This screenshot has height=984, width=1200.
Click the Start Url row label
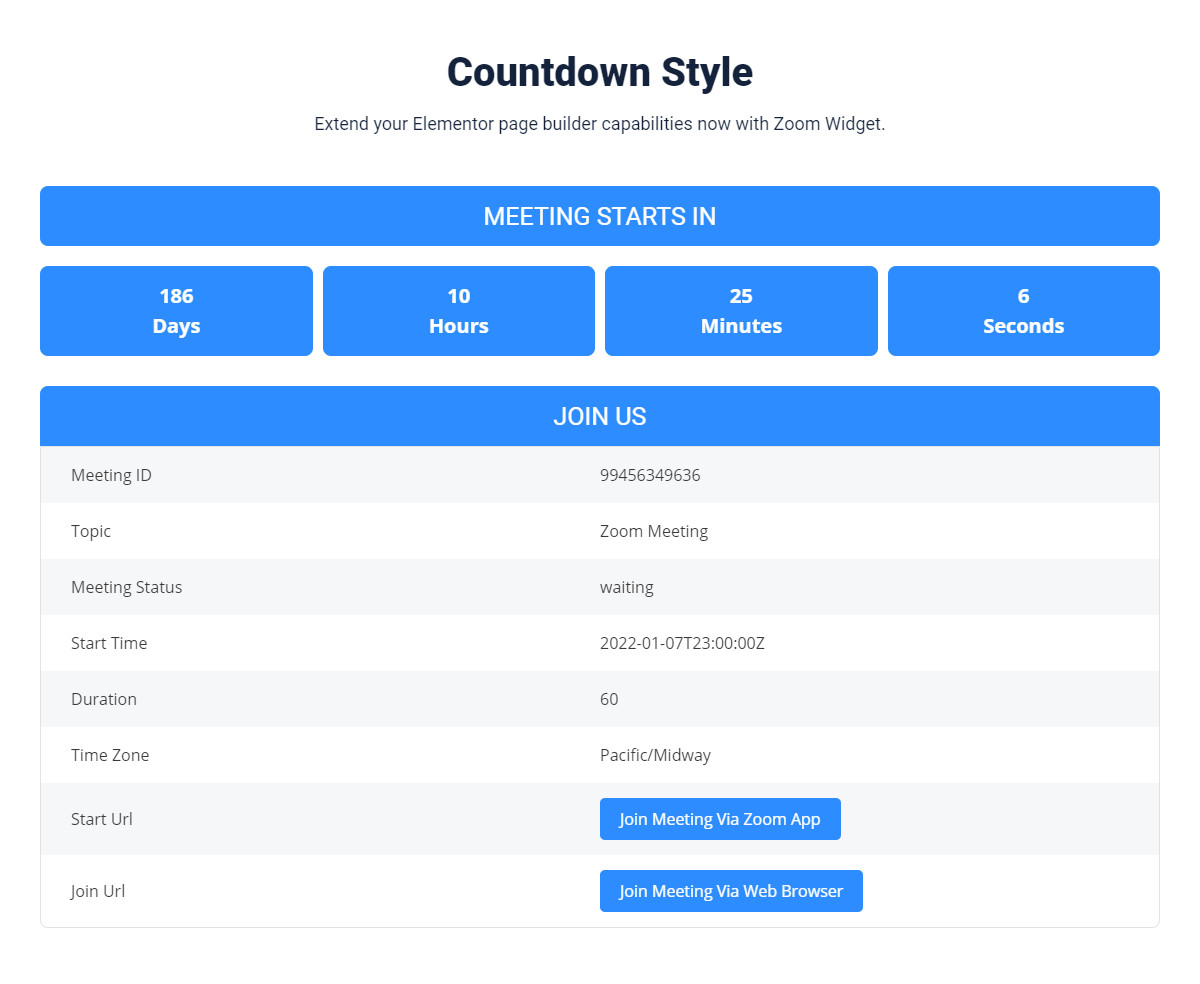102,819
